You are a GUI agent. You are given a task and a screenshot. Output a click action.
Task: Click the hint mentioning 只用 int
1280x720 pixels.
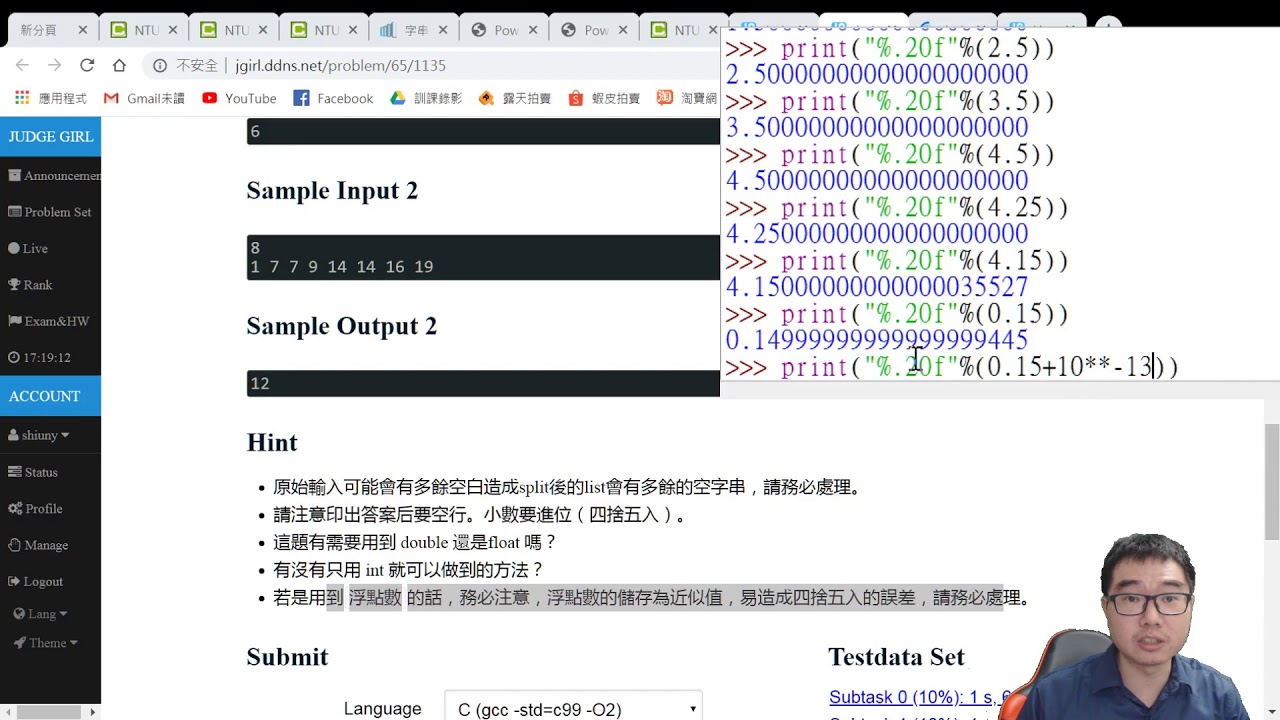coord(407,570)
